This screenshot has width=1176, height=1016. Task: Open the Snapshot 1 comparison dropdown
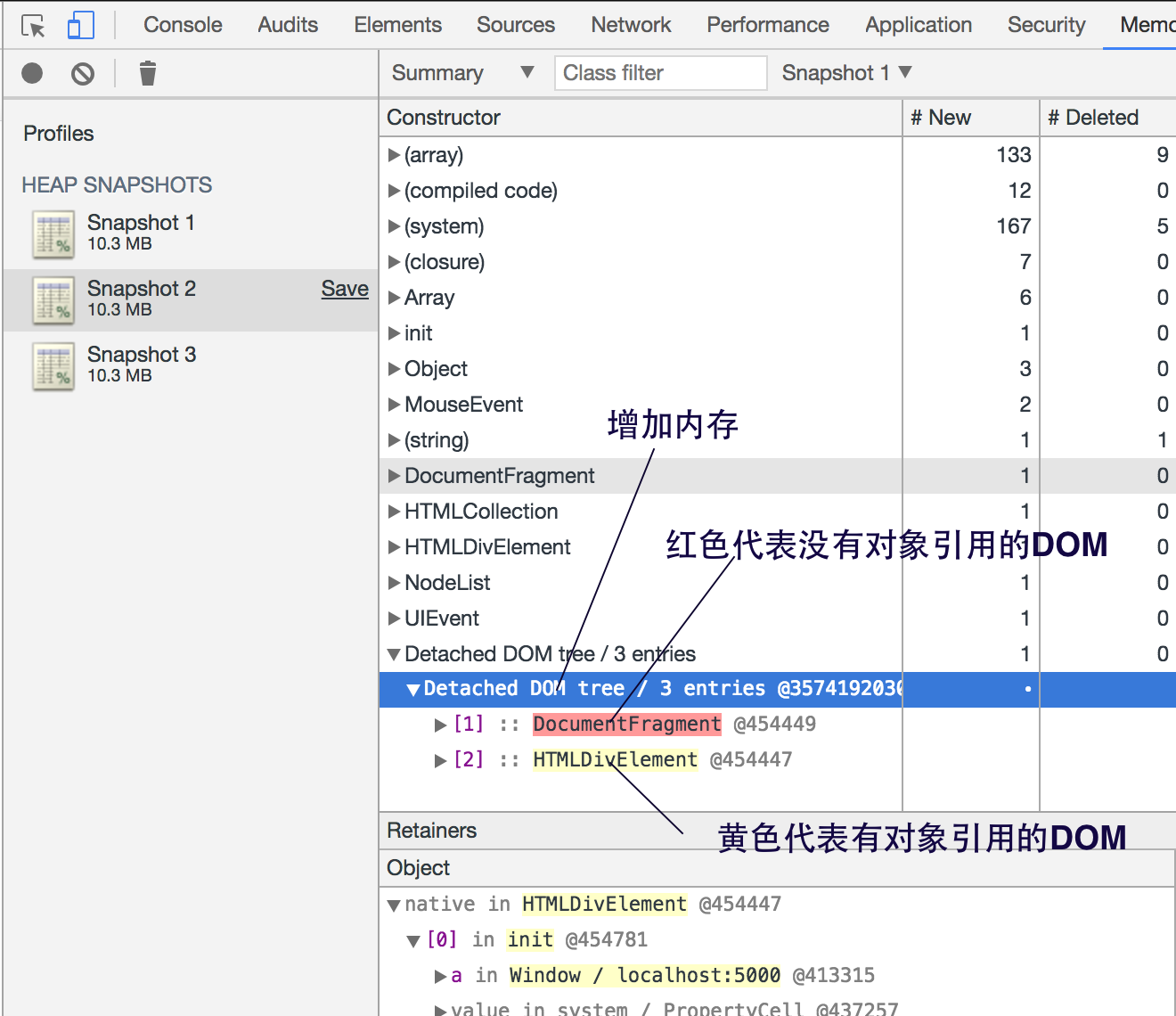847,73
